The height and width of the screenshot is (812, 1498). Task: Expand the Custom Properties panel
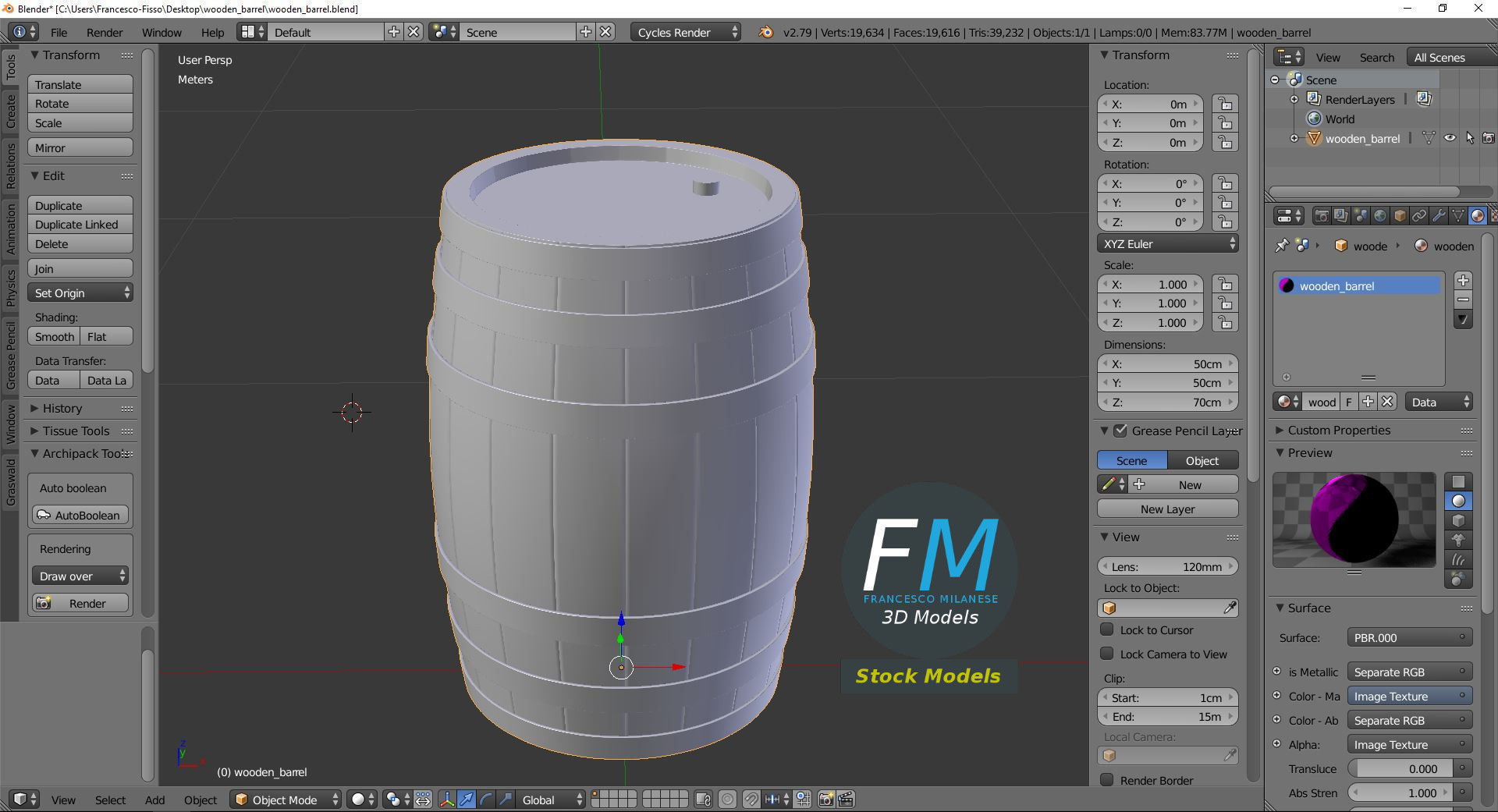tap(1339, 430)
